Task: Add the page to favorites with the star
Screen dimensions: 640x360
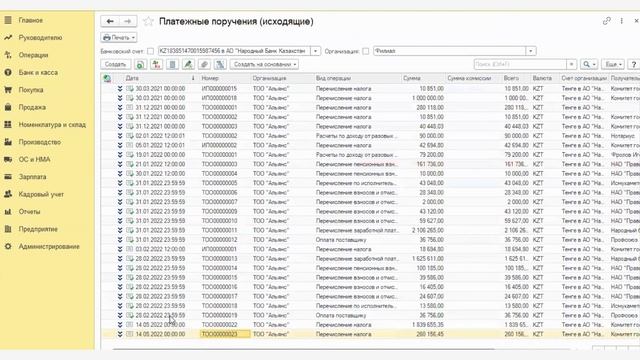Action: coord(148,21)
